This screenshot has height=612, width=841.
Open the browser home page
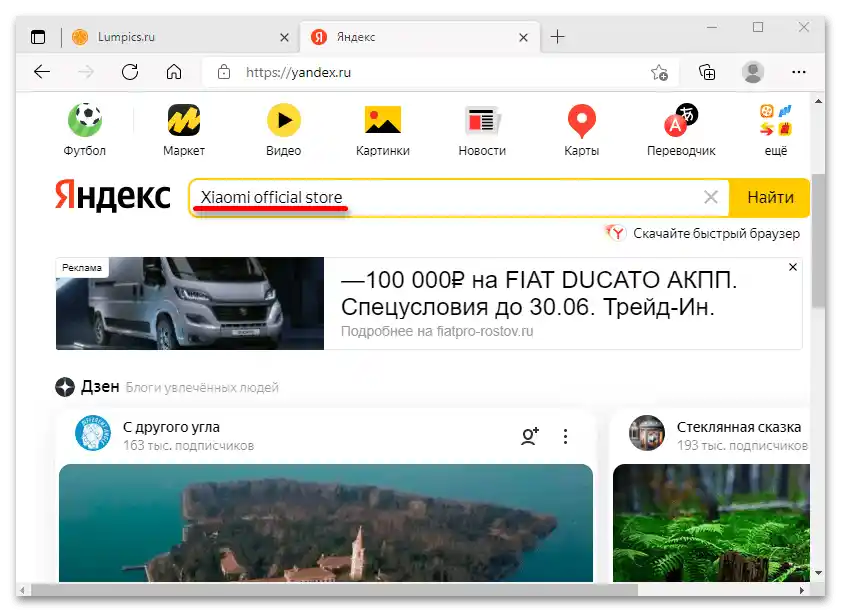point(174,72)
